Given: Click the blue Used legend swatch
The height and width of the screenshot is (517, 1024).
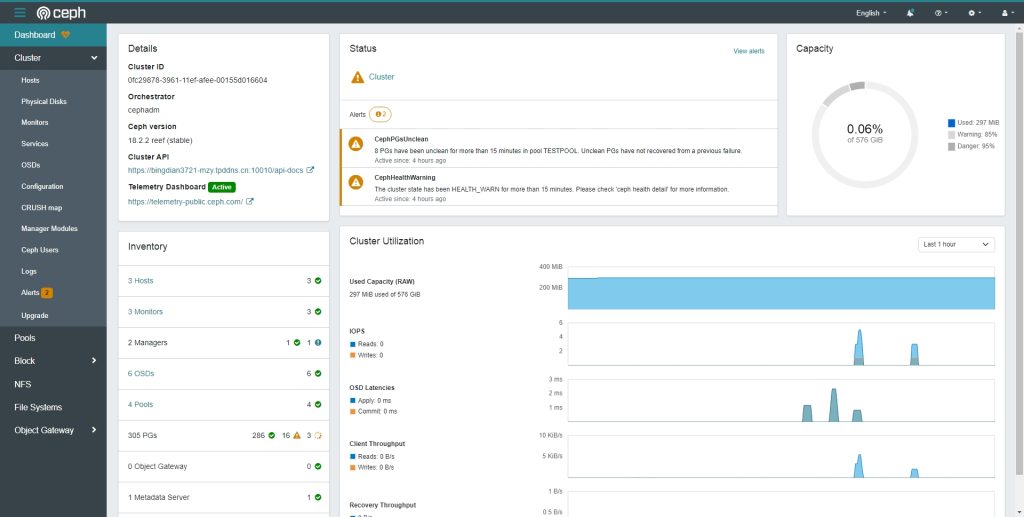Looking at the screenshot, I should pos(952,123).
